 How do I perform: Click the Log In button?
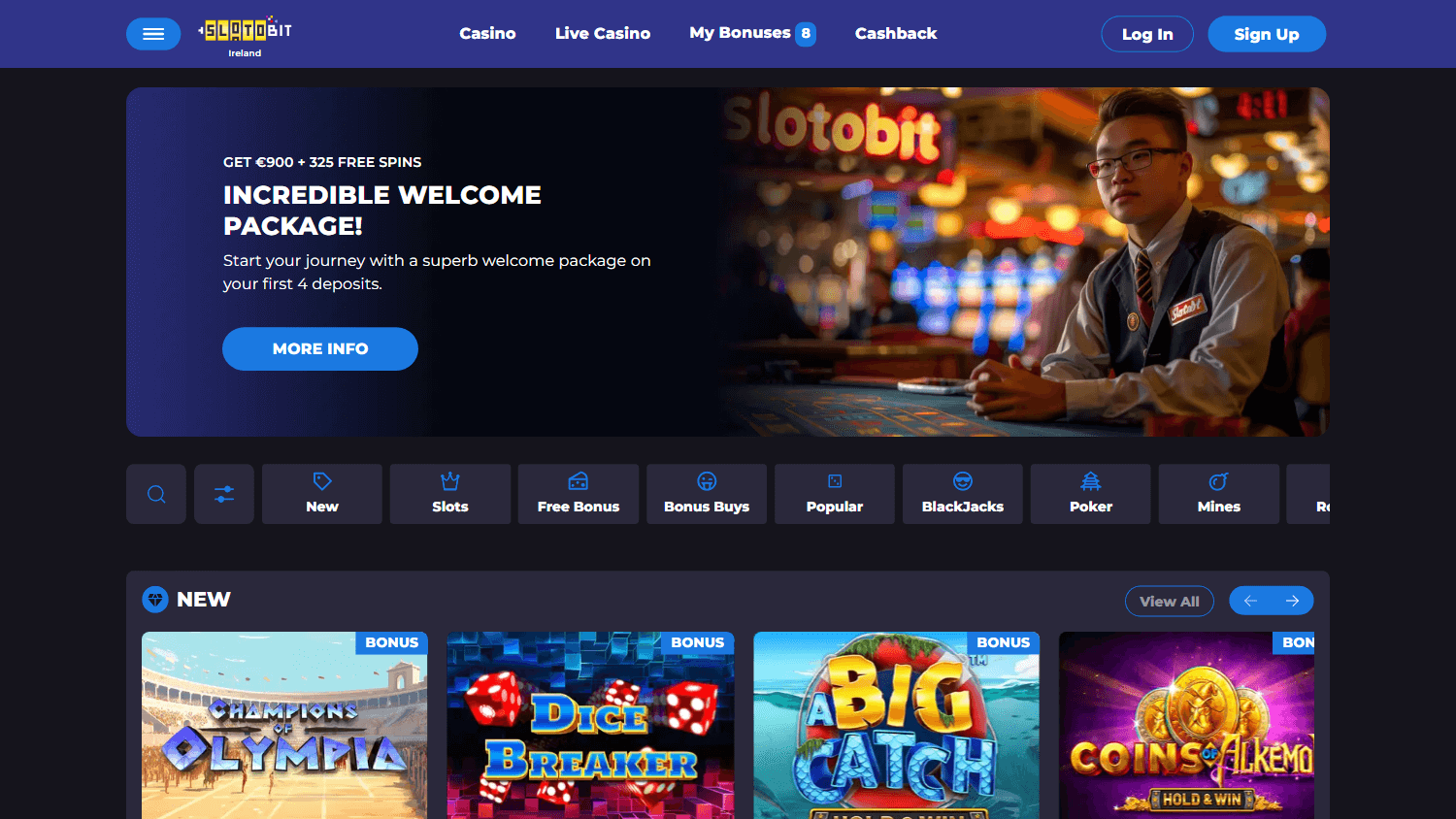pyautogui.click(x=1147, y=34)
